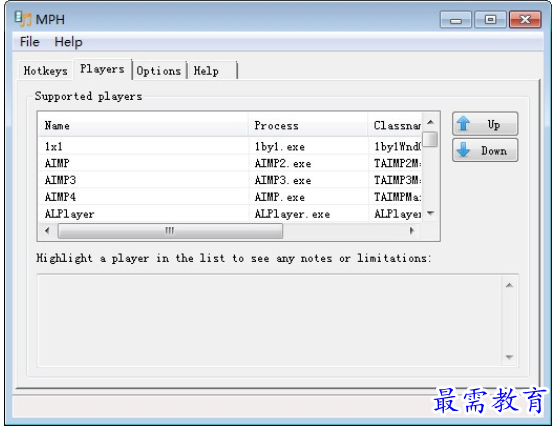
Task: Click the horizontal scrollbar left arrow
Action: tap(47, 231)
